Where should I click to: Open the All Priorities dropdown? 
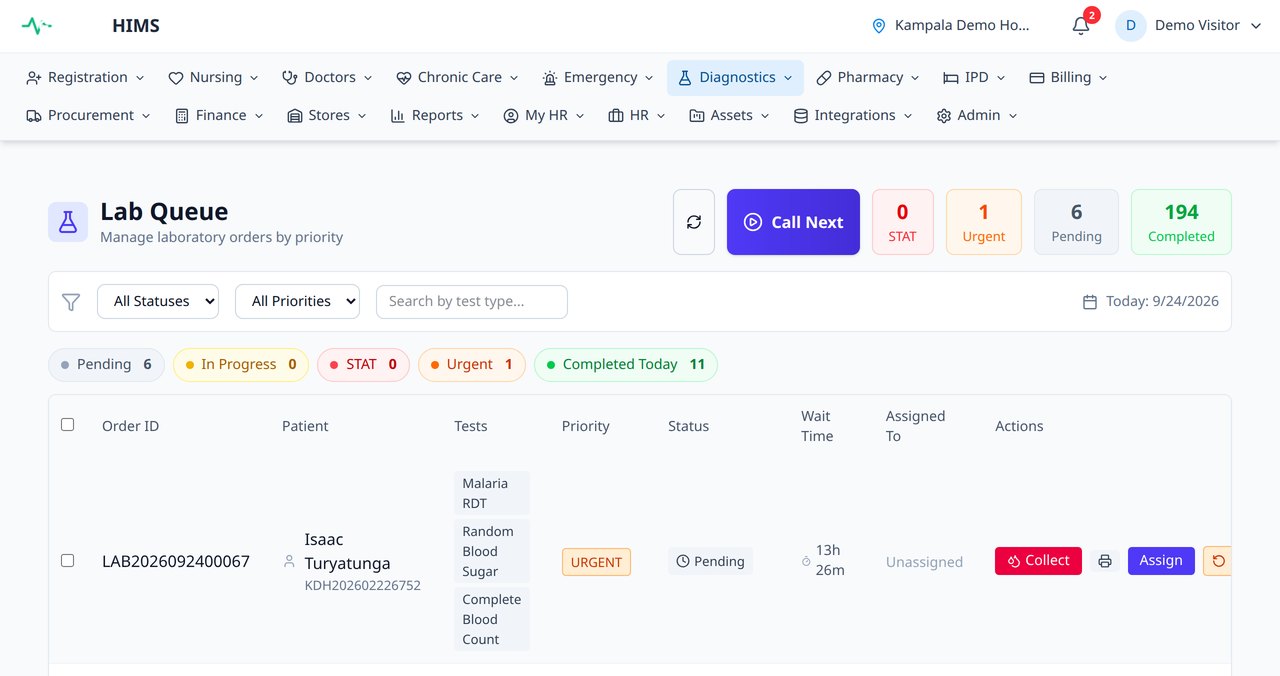(297, 301)
